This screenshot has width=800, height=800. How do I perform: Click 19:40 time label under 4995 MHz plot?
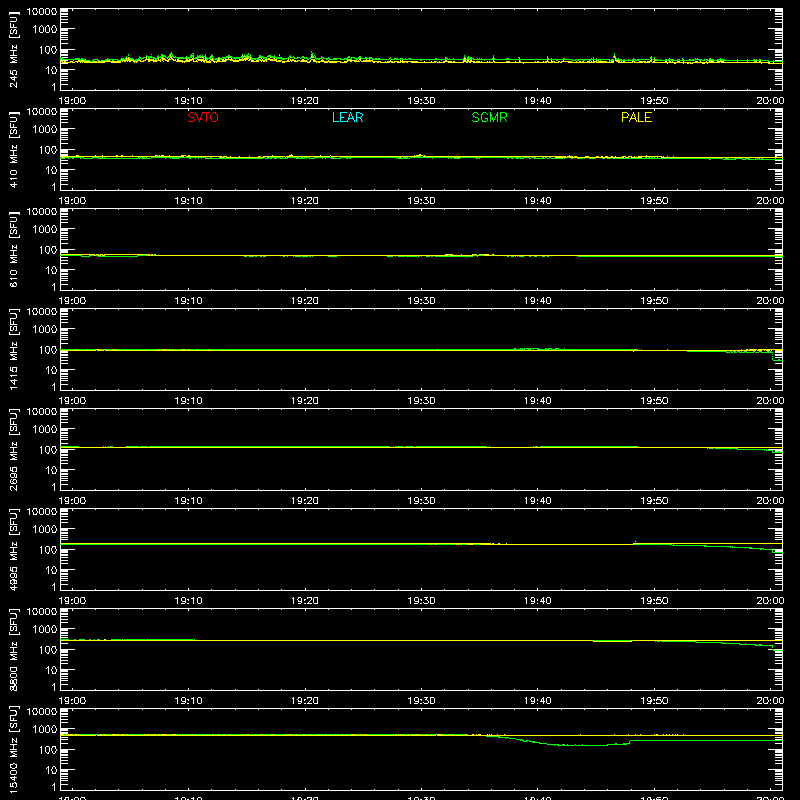pos(538,601)
